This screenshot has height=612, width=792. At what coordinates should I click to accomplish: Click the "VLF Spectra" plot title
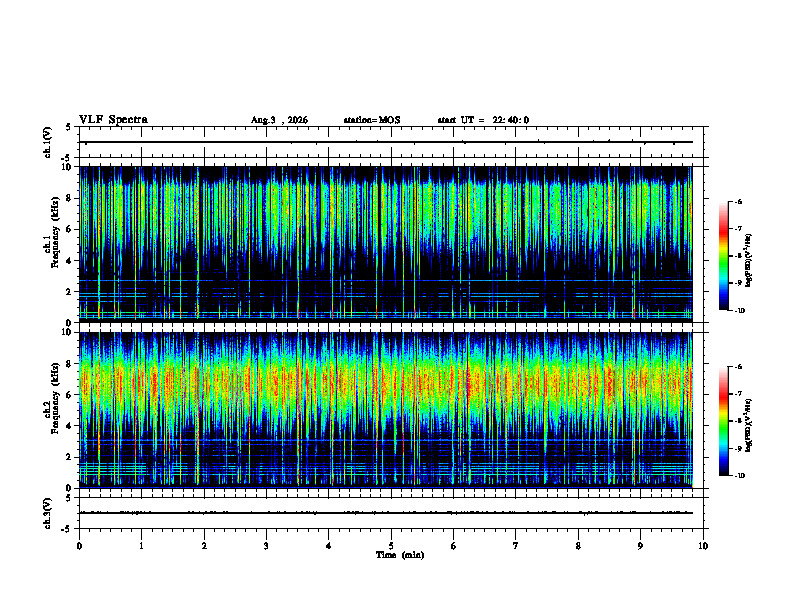[113, 120]
